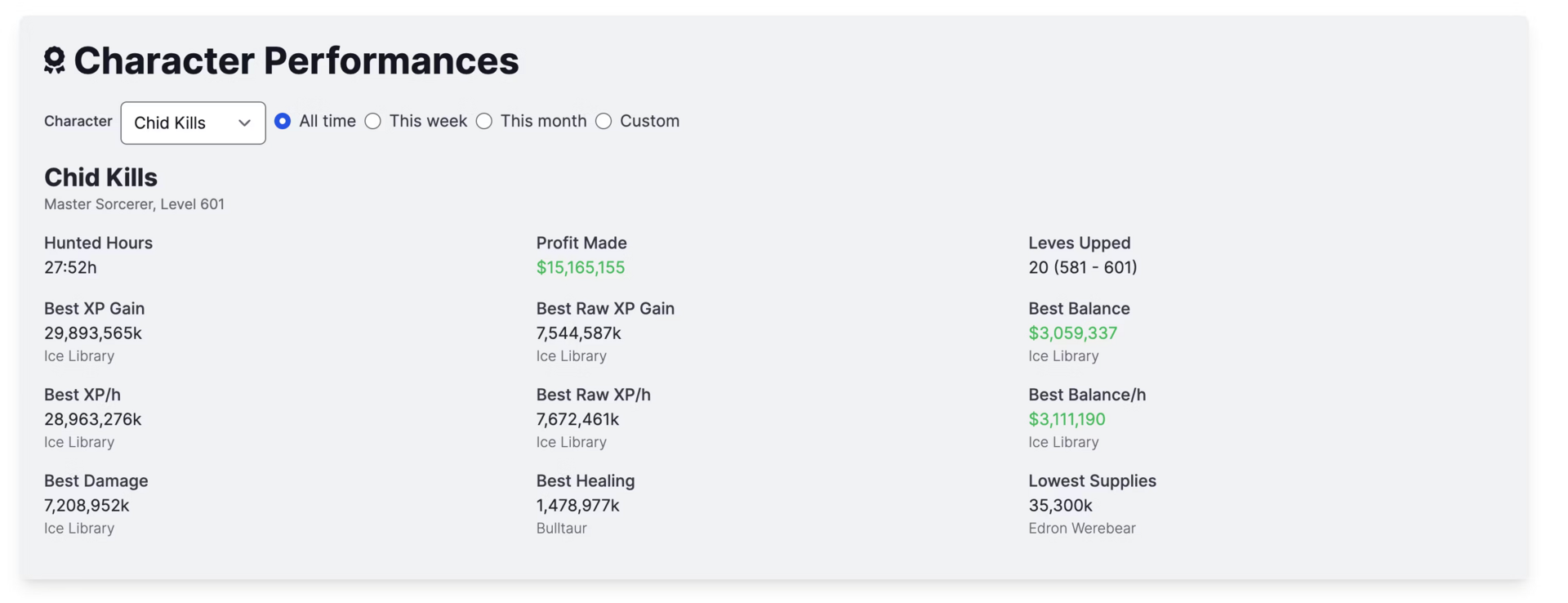Select the All time radio button
The width and height of the screenshot is (1568, 603).
point(283,121)
